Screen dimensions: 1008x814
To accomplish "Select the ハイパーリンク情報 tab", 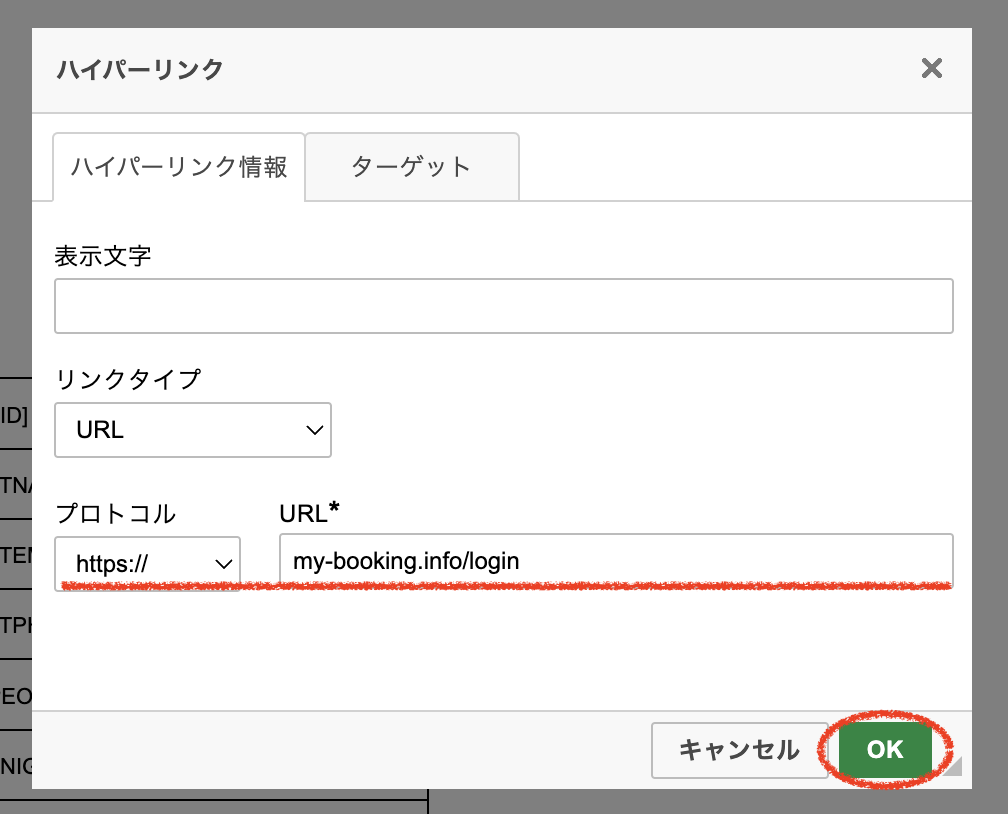I will point(179,166).
